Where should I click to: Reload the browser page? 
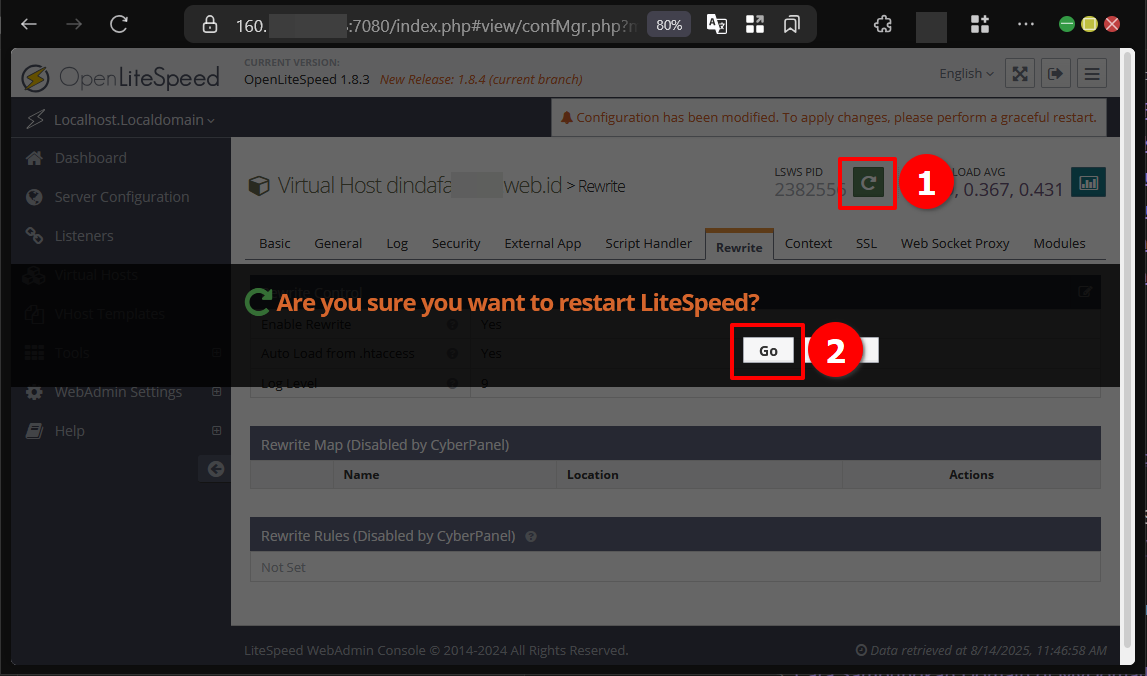pos(119,24)
